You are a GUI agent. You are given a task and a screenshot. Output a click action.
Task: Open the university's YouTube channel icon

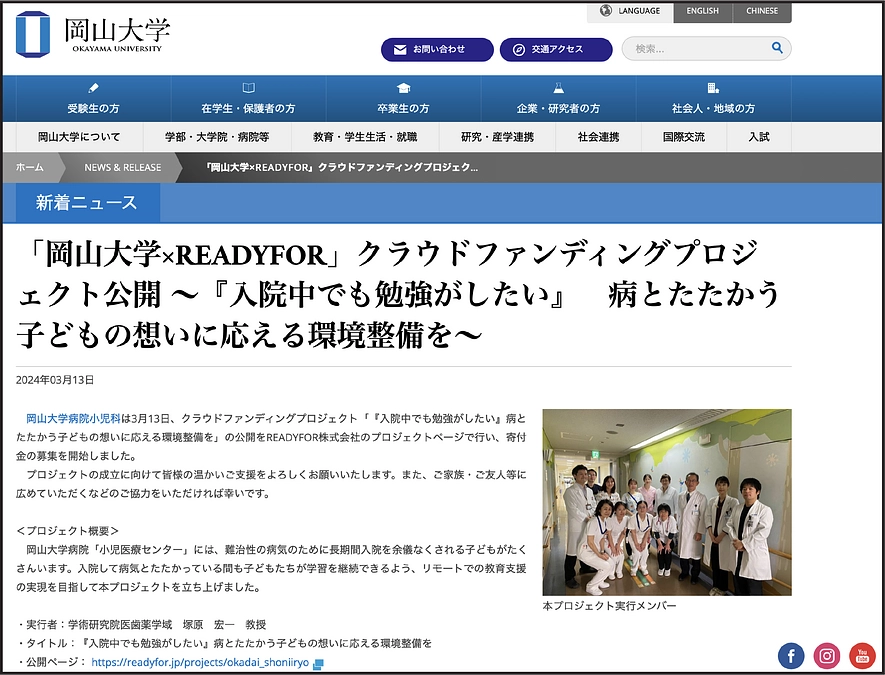coord(862,655)
